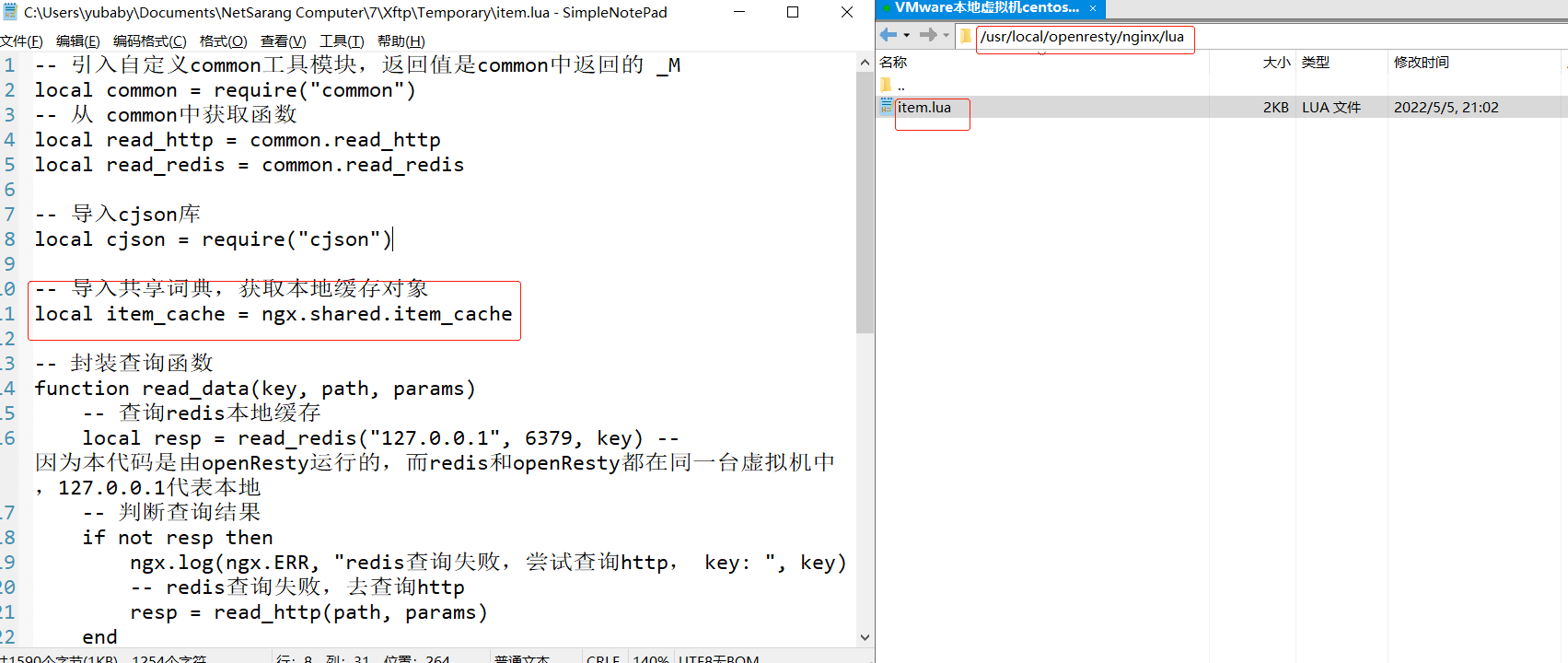Switch to the VMware本地虚拟机centos tab
Screen dimensions: 1568x663
(986, 7)
